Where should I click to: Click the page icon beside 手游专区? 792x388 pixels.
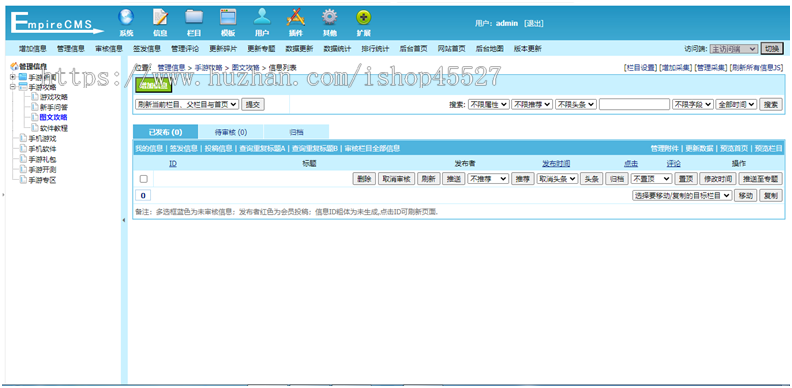pos(23,179)
